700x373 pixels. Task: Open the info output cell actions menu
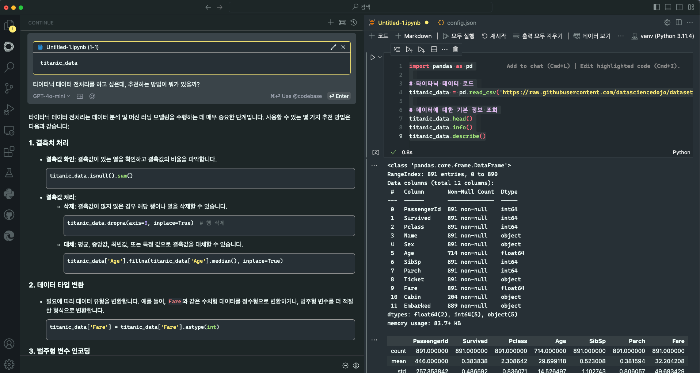375,165
